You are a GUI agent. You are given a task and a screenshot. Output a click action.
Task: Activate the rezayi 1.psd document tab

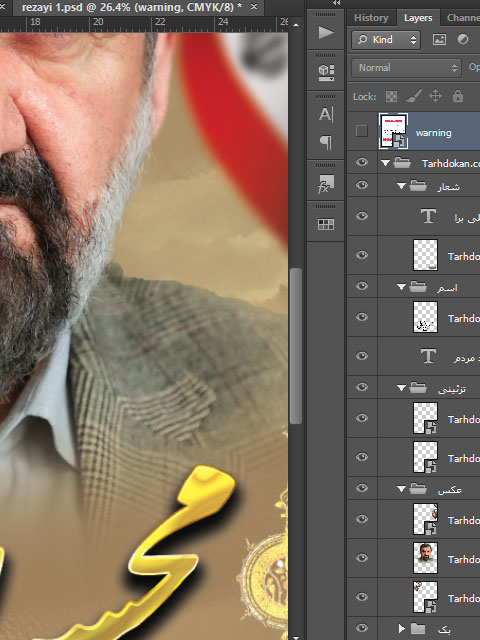[x=131, y=7]
